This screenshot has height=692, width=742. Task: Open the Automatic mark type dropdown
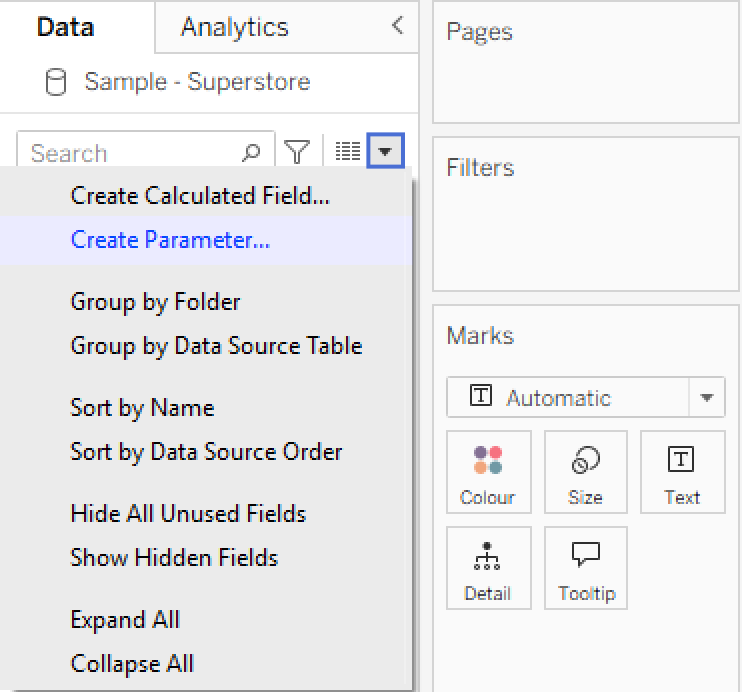(x=586, y=397)
